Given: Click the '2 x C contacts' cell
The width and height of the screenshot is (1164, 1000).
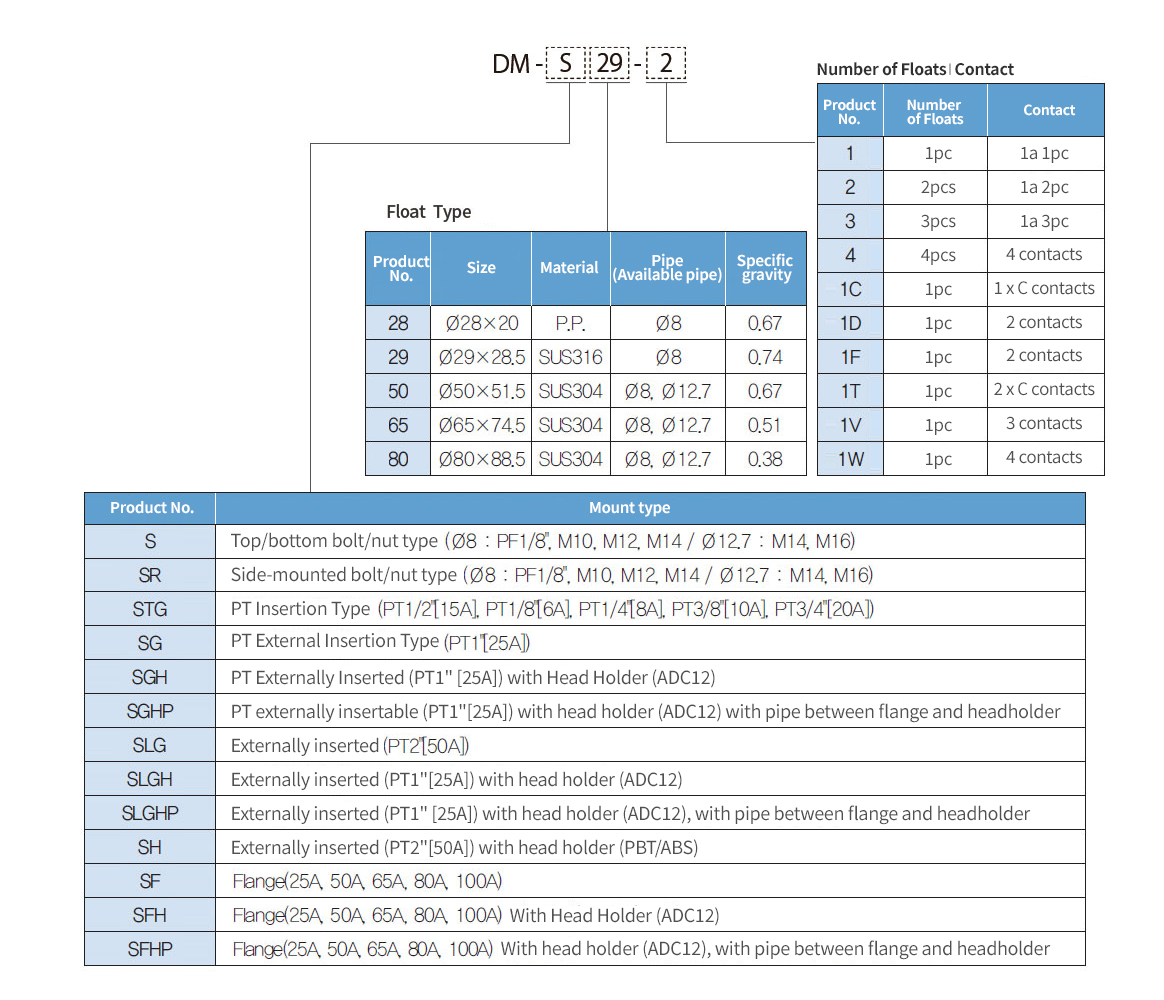Looking at the screenshot, I should click(1046, 390).
